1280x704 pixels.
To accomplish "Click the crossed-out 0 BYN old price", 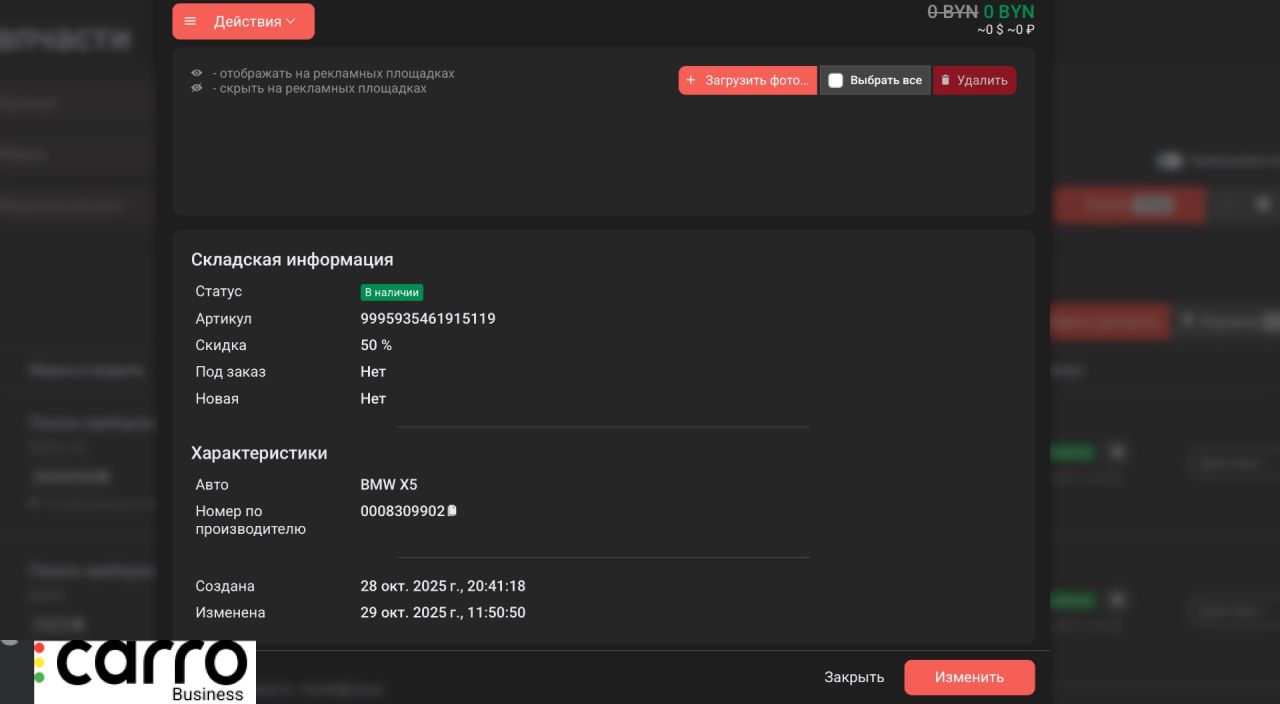I will [952, 12].
